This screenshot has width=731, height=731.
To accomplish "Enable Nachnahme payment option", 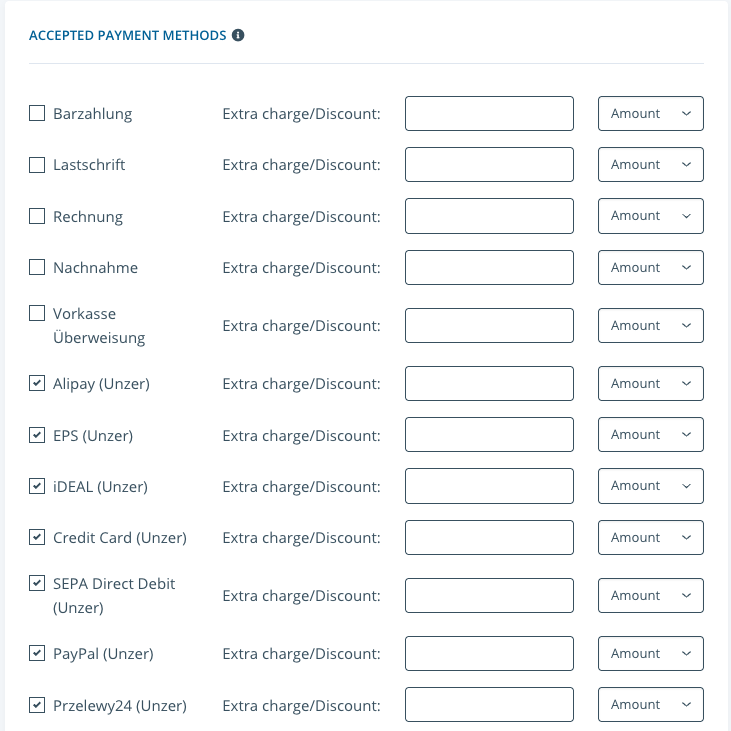I will click(x=37, y=267).
